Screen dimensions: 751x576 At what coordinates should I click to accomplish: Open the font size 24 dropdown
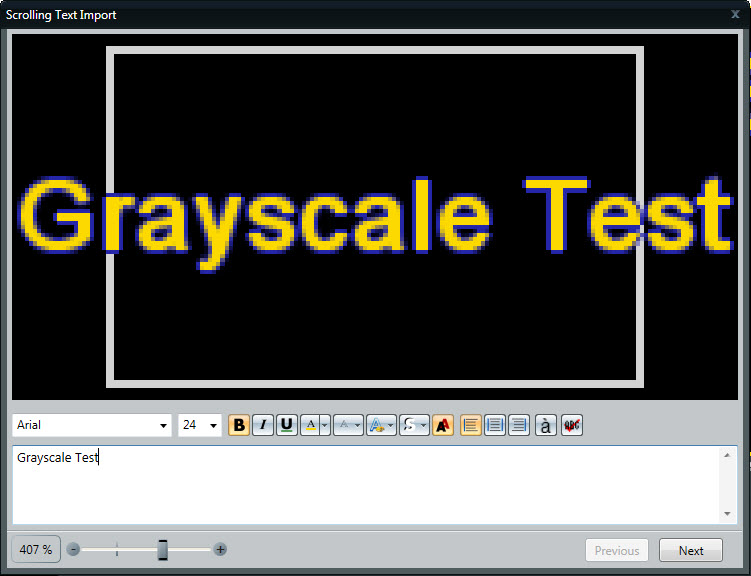pos(200,426)
